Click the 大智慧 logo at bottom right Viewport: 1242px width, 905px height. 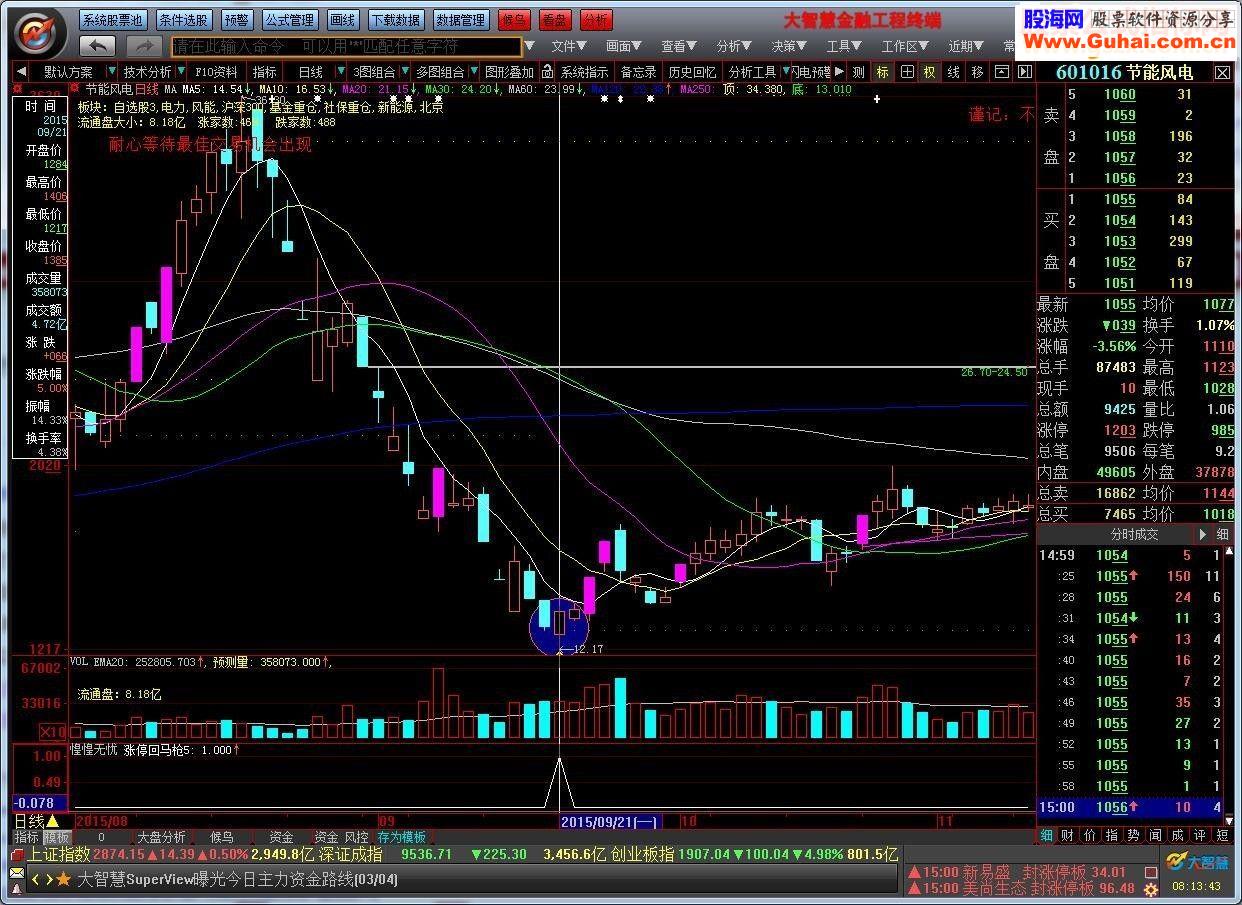1197,860
